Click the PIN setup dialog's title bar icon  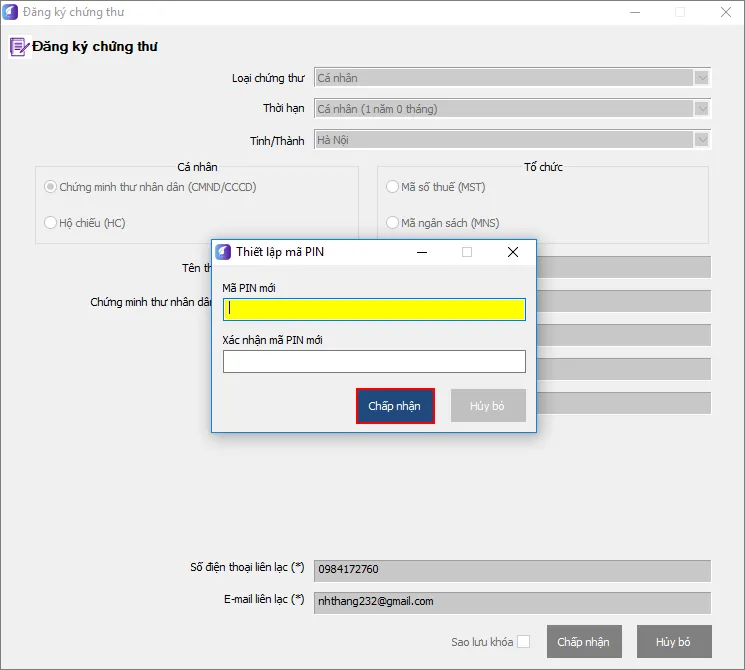223,252
